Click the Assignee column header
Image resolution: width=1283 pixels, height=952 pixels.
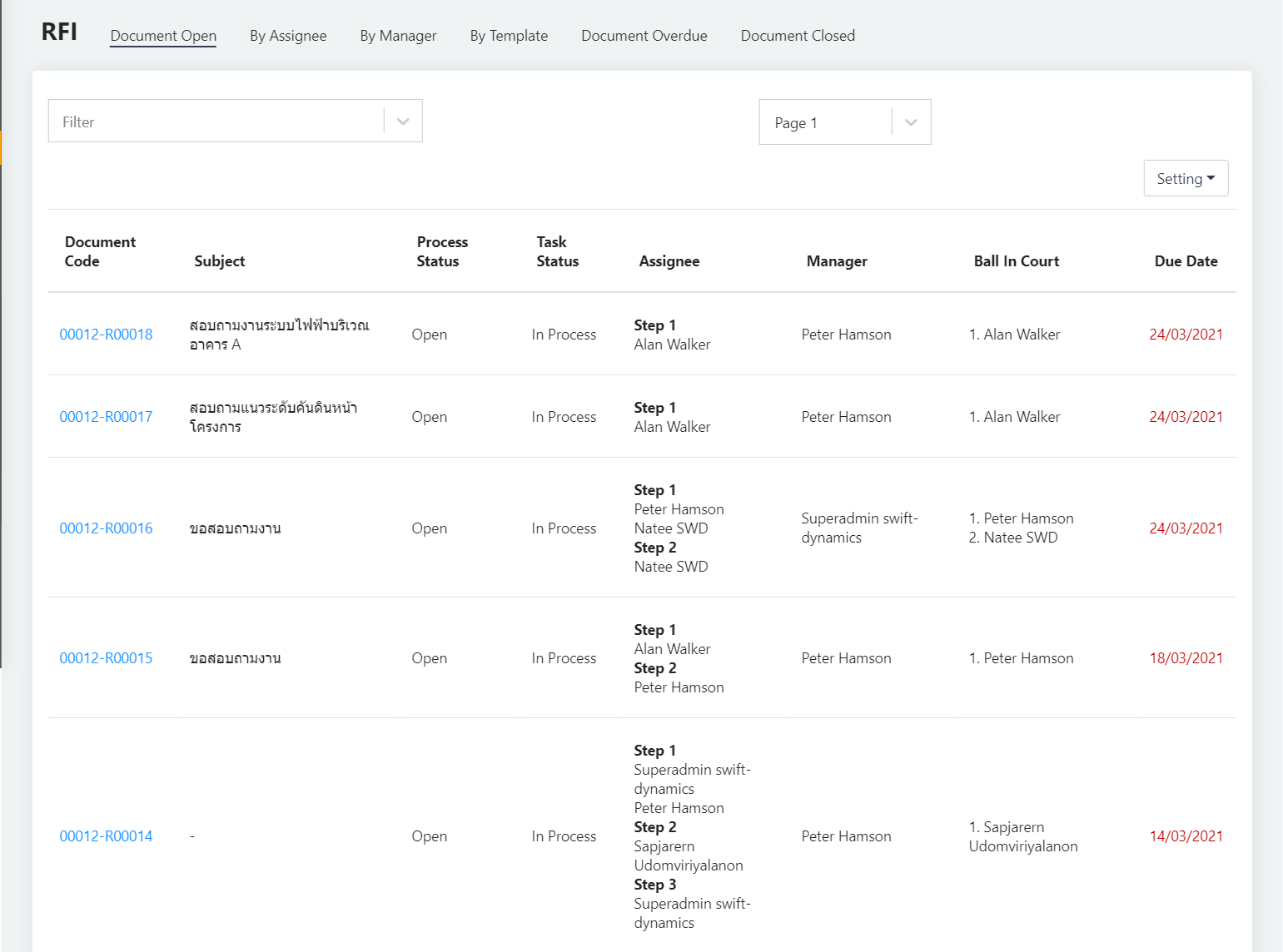[x=669, y=261]
